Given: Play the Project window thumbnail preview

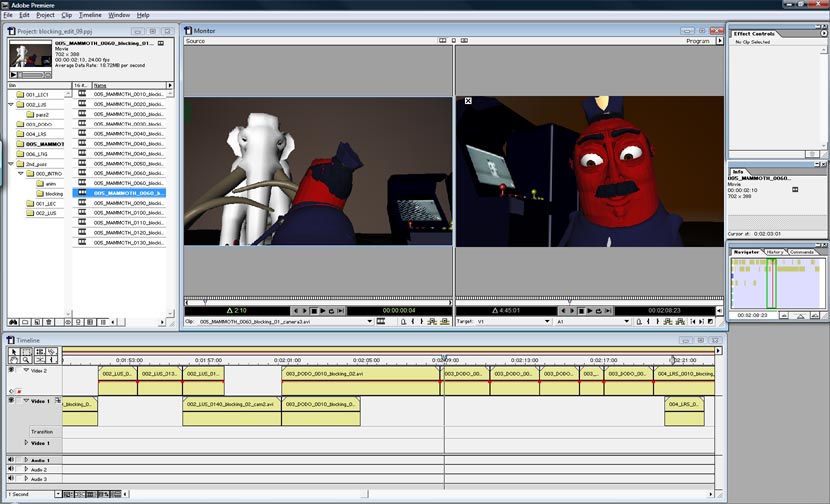Looking at the screenshot, I should point(14,75).
